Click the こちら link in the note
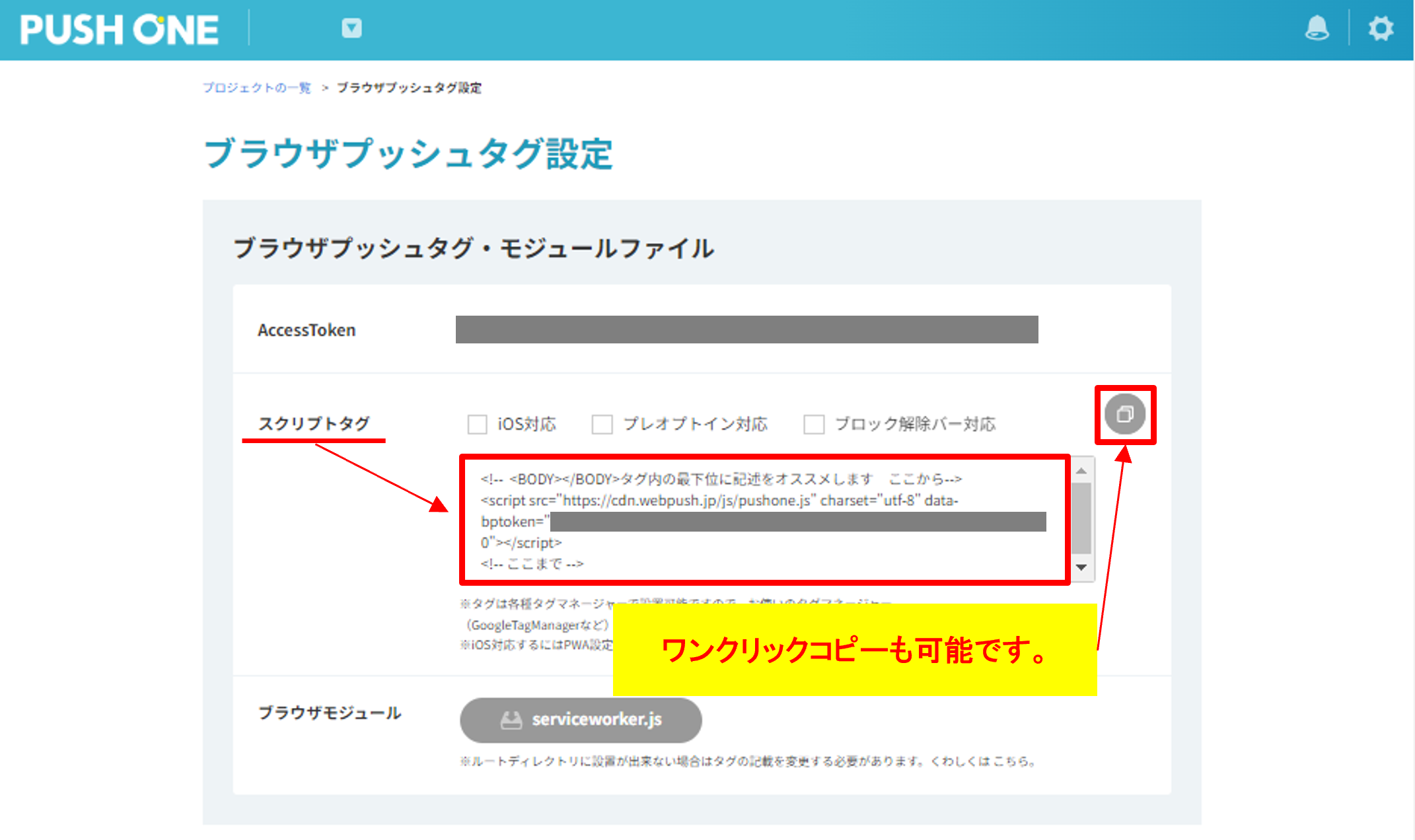Image resolution: width=1415 pixels, height=840 pixels. (x=1009, y=761)
